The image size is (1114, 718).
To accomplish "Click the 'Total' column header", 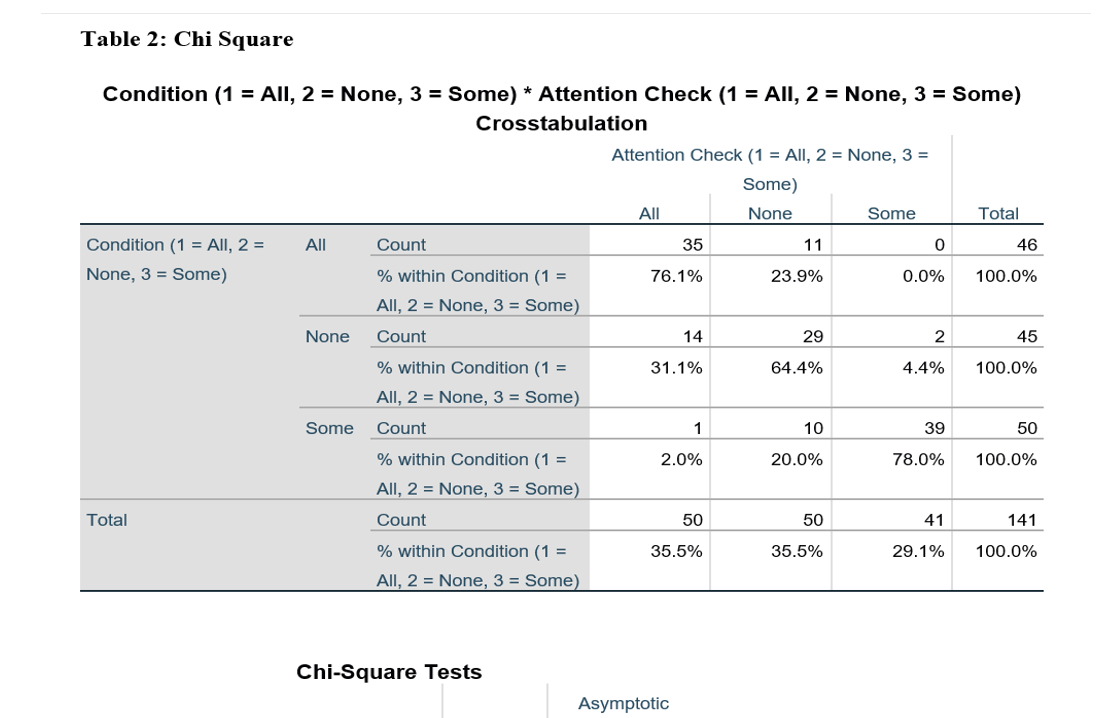I will click(x=998, y=213).
